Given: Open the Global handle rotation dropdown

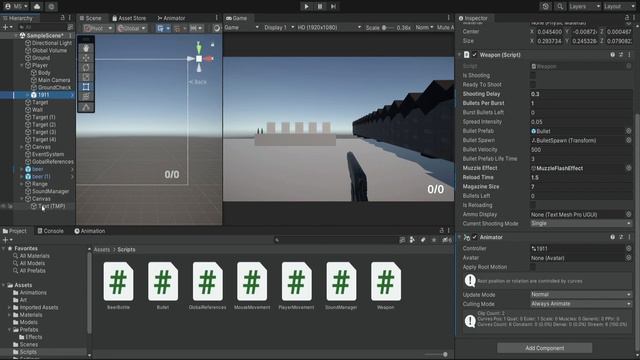Looking at the screenshot, I should coord(131,28).
